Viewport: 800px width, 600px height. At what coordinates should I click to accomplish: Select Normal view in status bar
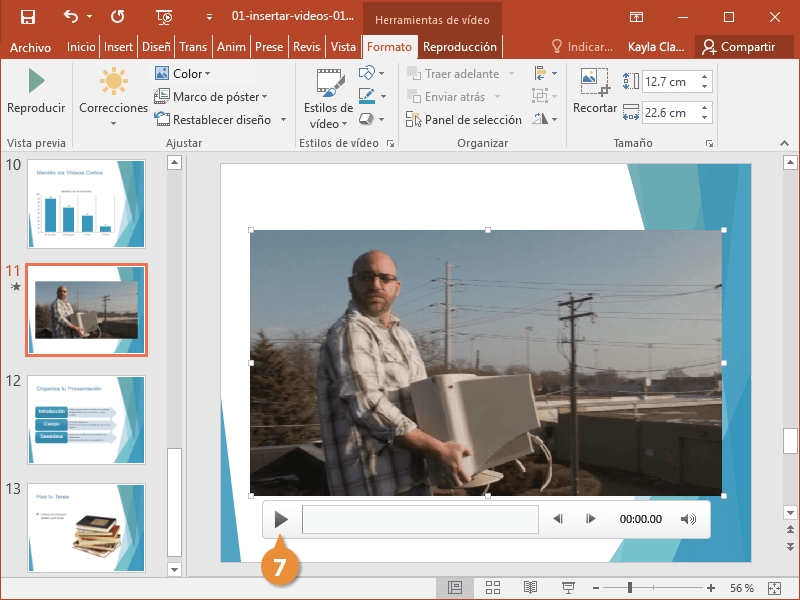455,588
